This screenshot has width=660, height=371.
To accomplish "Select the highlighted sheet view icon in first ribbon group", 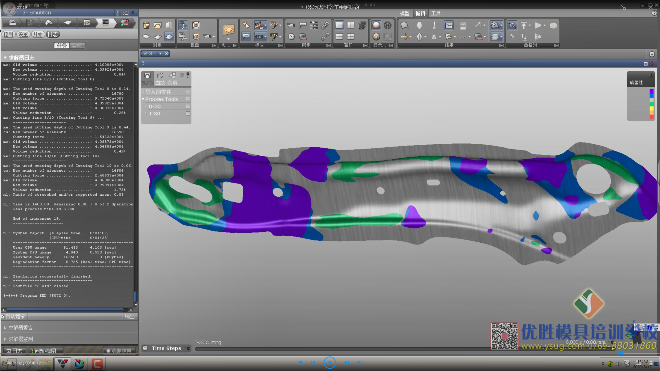I will tap(168, 37).
